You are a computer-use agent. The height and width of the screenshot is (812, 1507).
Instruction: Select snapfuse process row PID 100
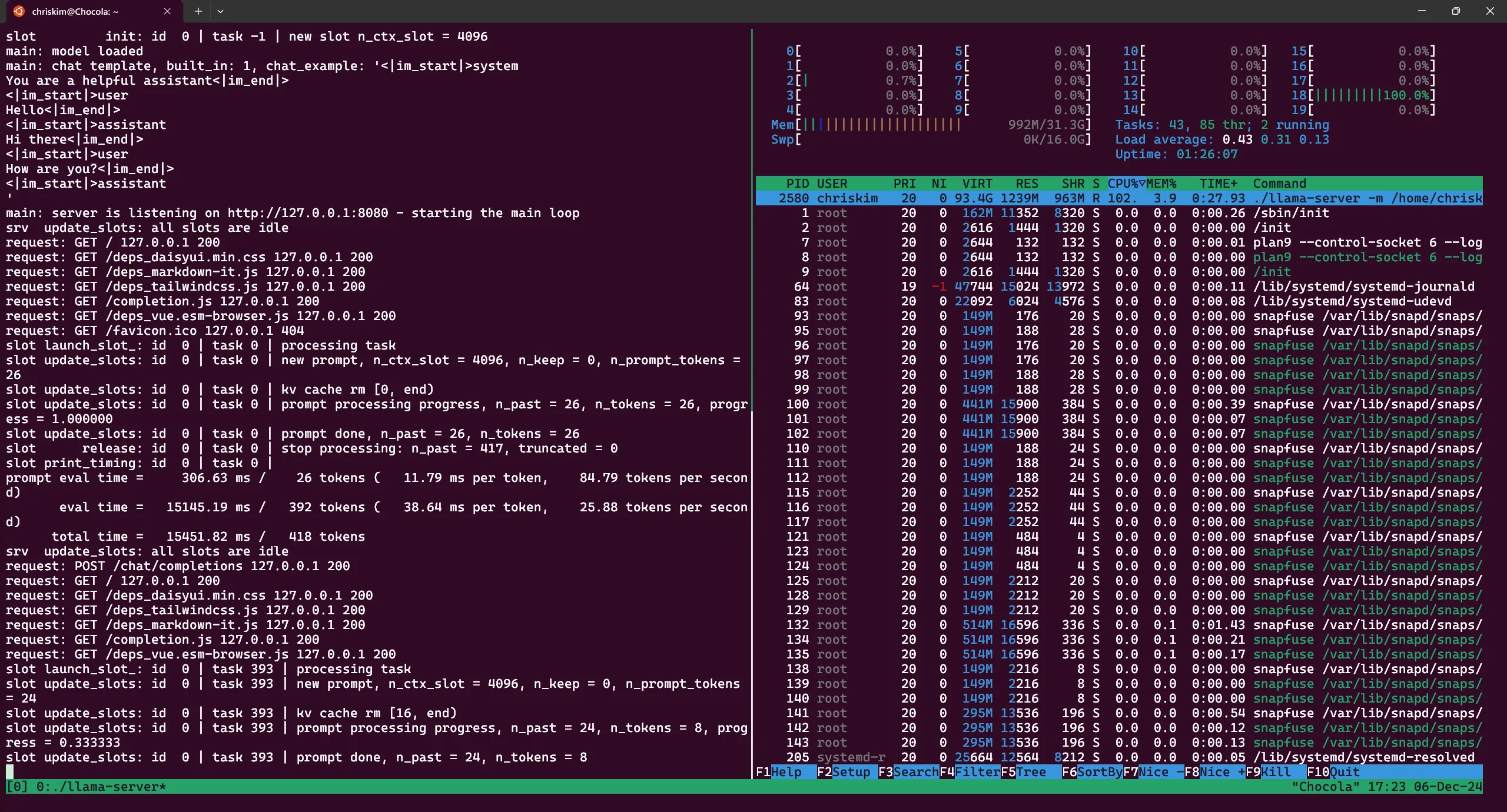tap(1119, 404)
